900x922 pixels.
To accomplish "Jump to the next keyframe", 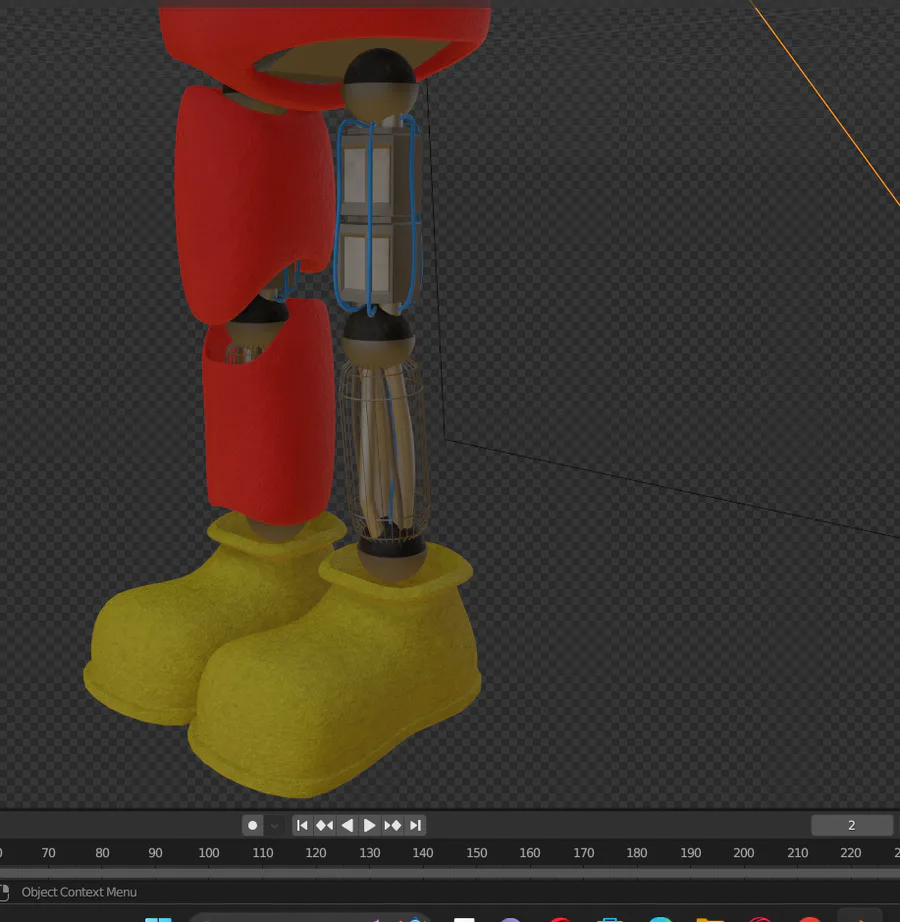I will (393, 826).
